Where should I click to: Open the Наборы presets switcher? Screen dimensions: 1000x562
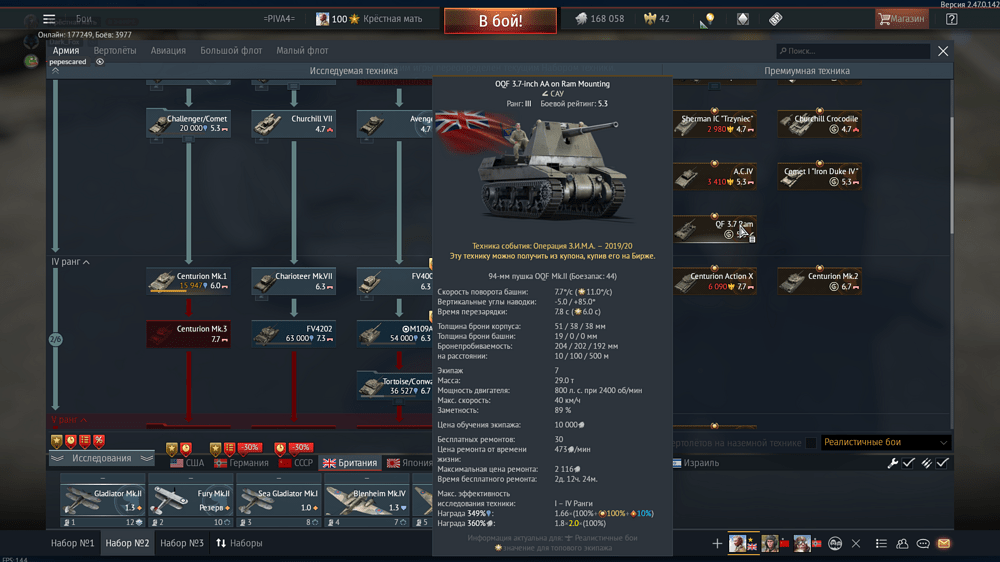239,544
